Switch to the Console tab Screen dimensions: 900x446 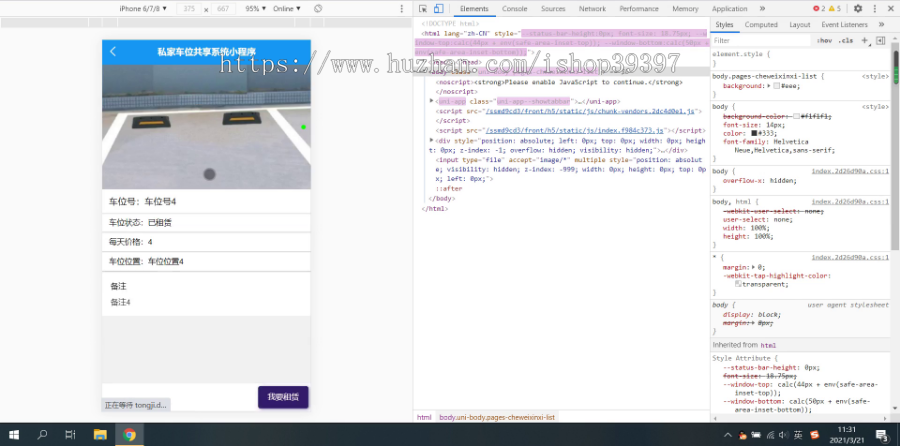(514, 9)
